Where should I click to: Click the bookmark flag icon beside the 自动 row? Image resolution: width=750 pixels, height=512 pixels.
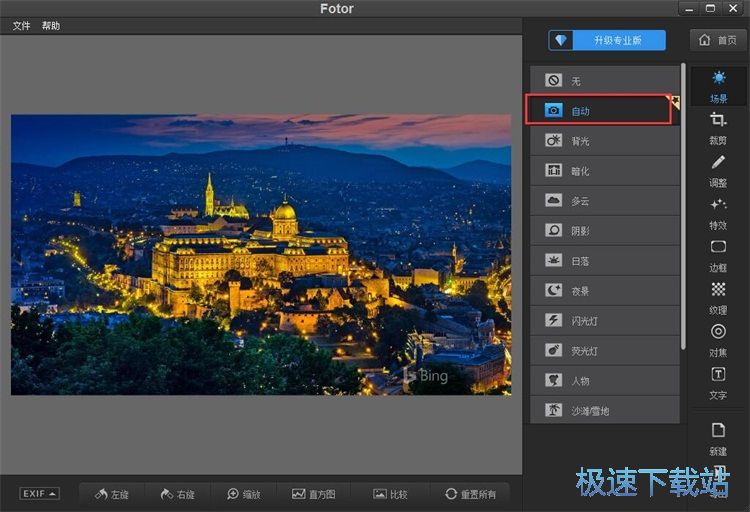click(675, 101)
